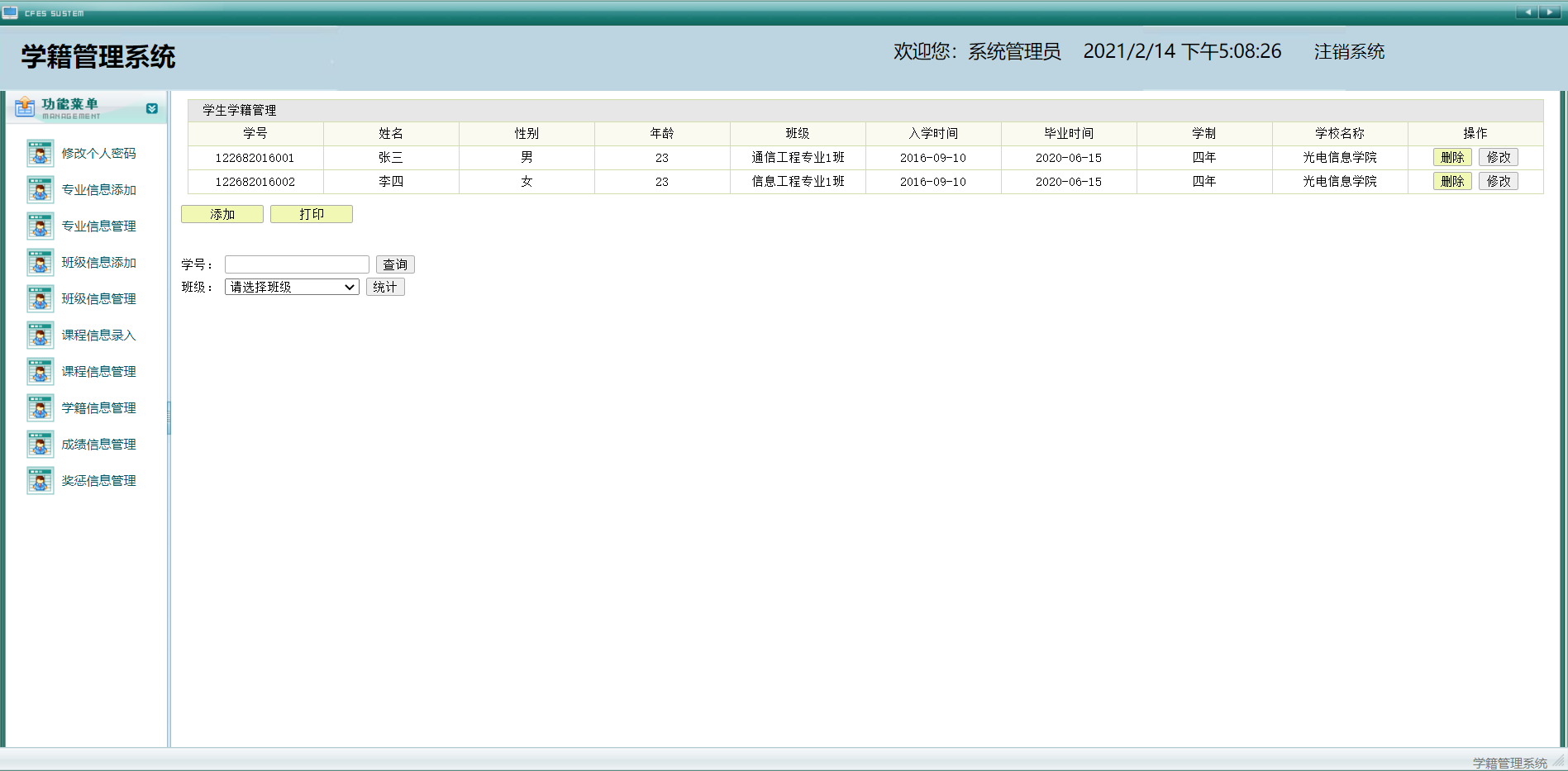The width and height of the screenshot is (1568, 771).
Task: Click the 打印 button
Action: pos(312,214)
